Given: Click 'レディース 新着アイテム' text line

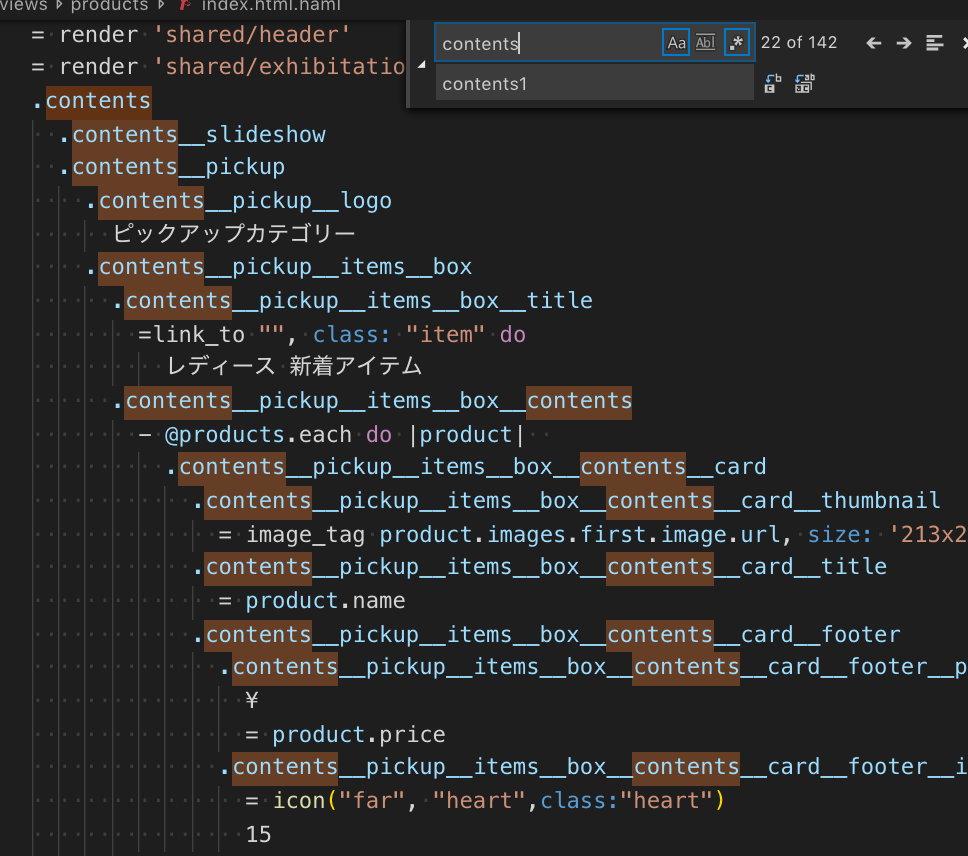Looking at the screenshot, I should click(x=294, y=367).
